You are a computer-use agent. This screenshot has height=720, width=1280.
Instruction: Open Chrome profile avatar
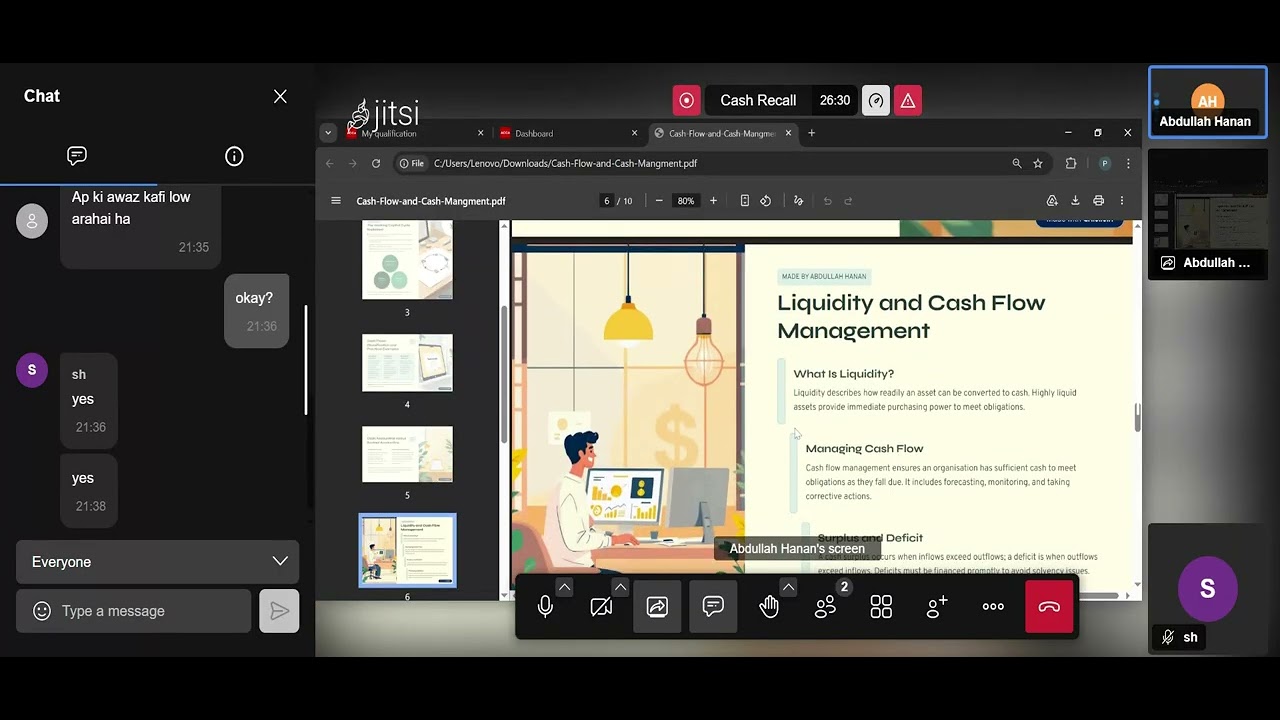1104,163
